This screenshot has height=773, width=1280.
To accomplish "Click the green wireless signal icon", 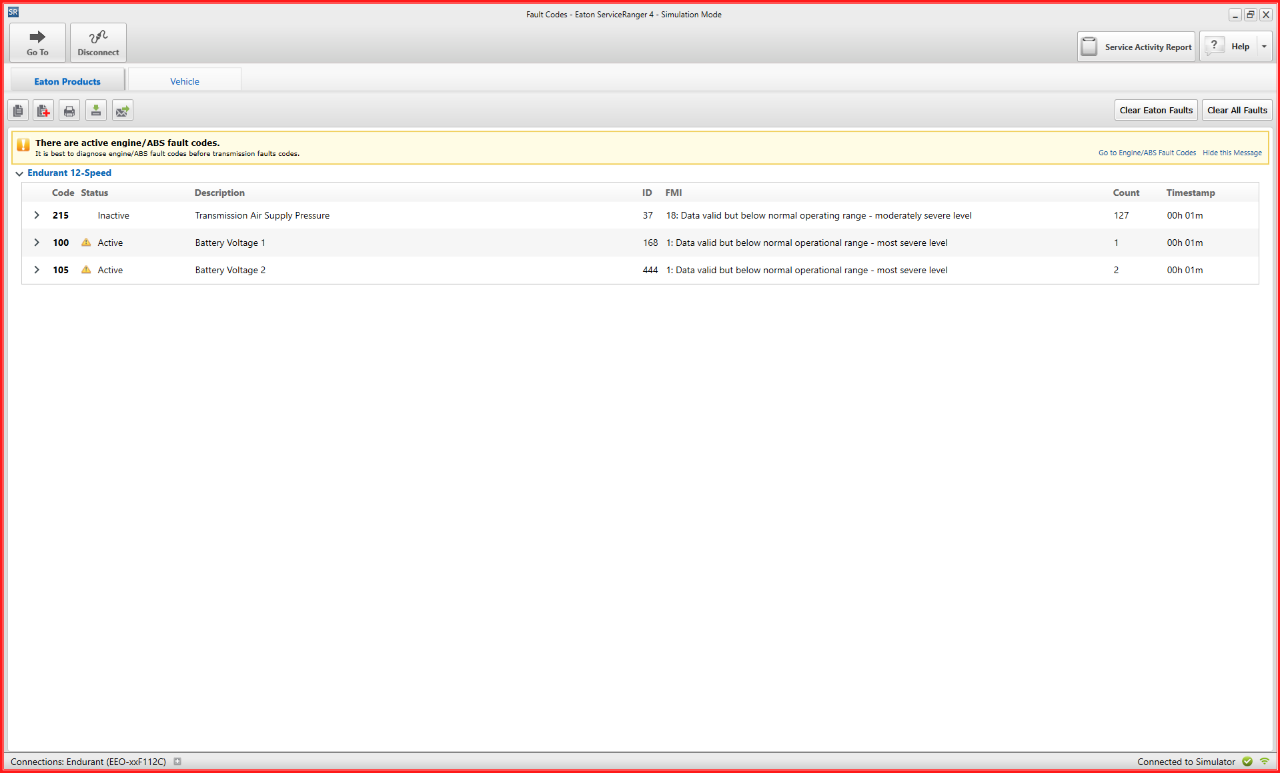I will pyautogui.click(x=1264, y=762).
